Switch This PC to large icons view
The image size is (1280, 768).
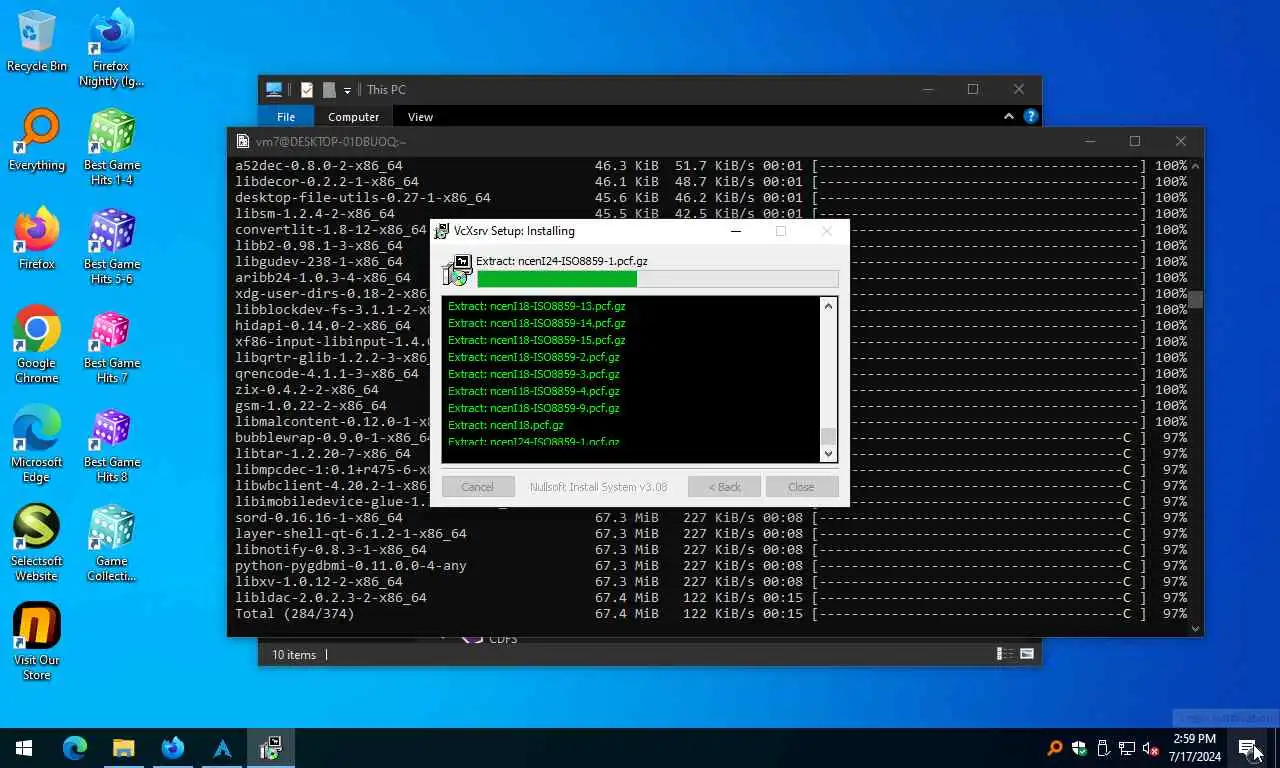(1026, 654)
